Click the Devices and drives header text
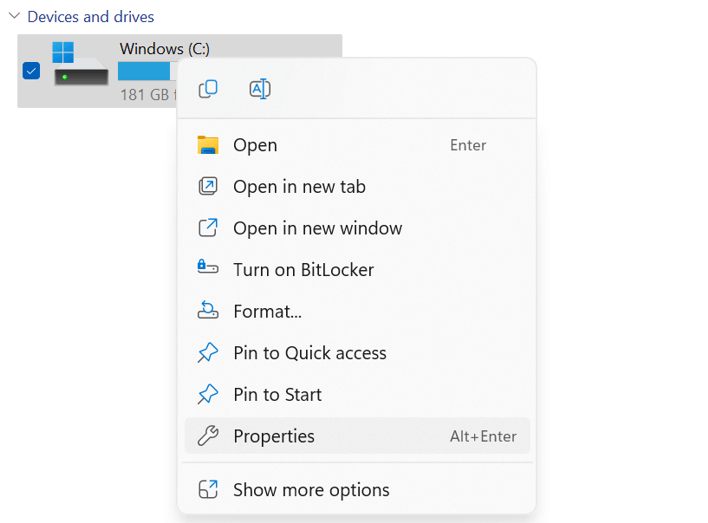The image size is (708, 523). click(x=91, y=17)
